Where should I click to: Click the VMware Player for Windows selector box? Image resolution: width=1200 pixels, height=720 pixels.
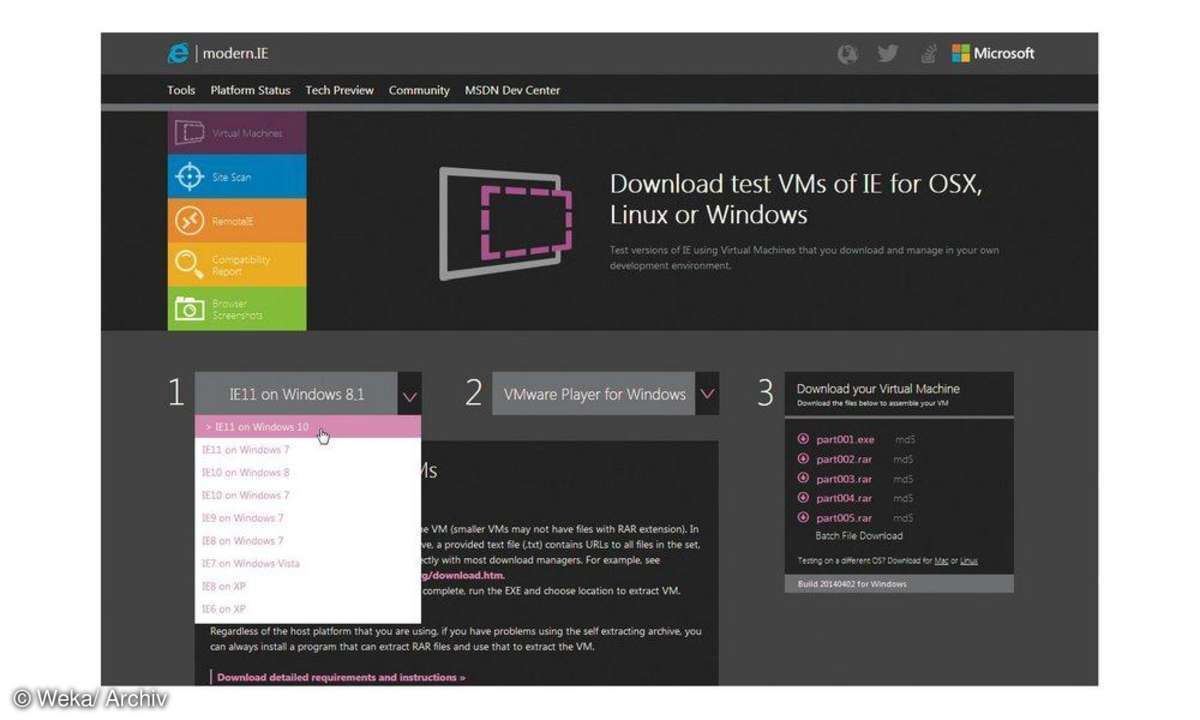[x=594, y=394]
